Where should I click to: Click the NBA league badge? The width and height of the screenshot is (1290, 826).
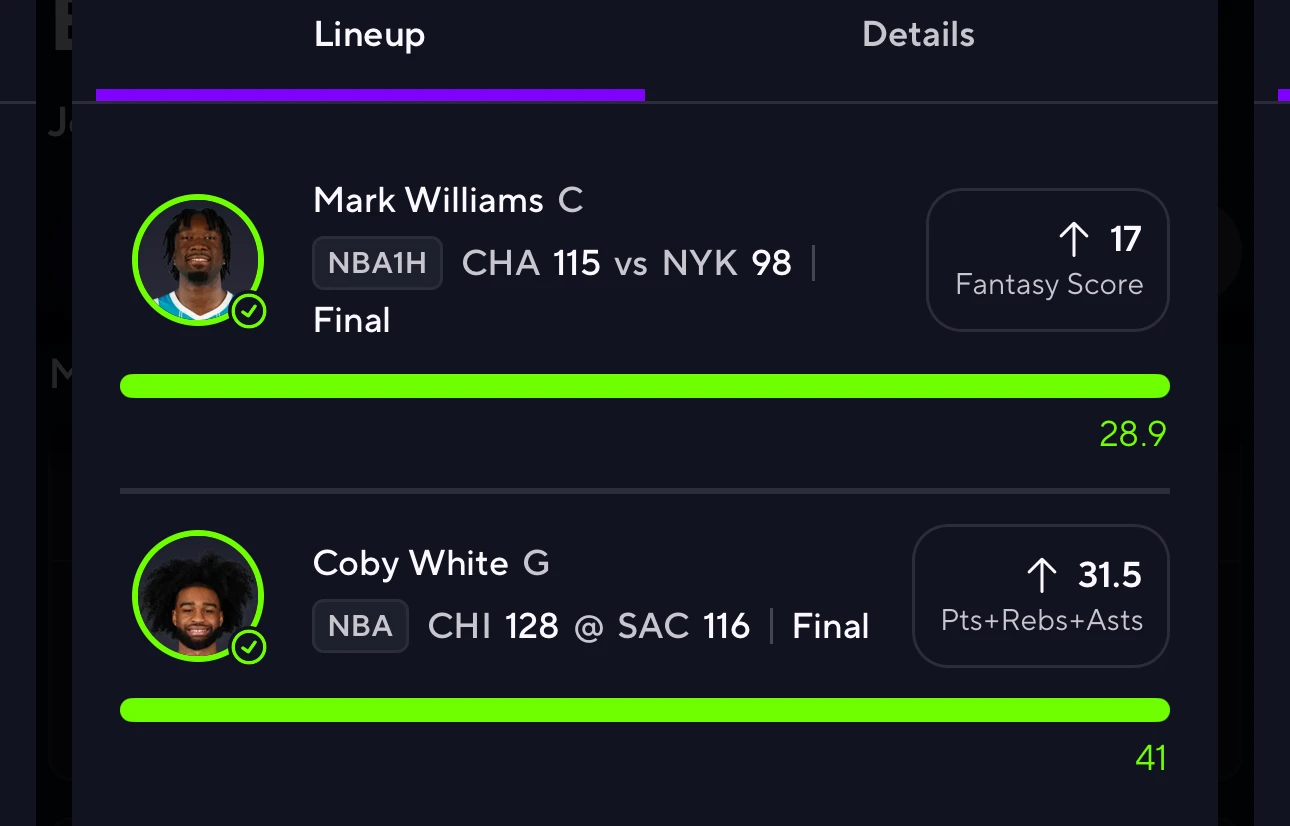(x=361, y=626)
